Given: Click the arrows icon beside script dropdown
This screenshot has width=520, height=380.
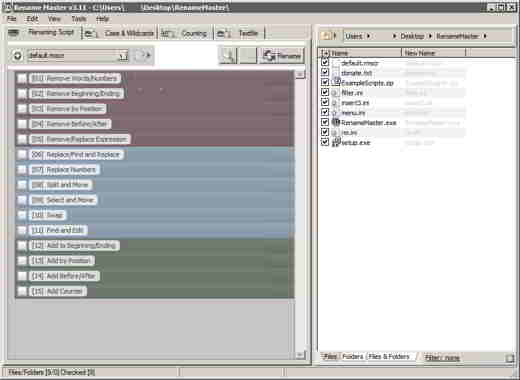Looking at the screenshot, I should coord(143,55).
